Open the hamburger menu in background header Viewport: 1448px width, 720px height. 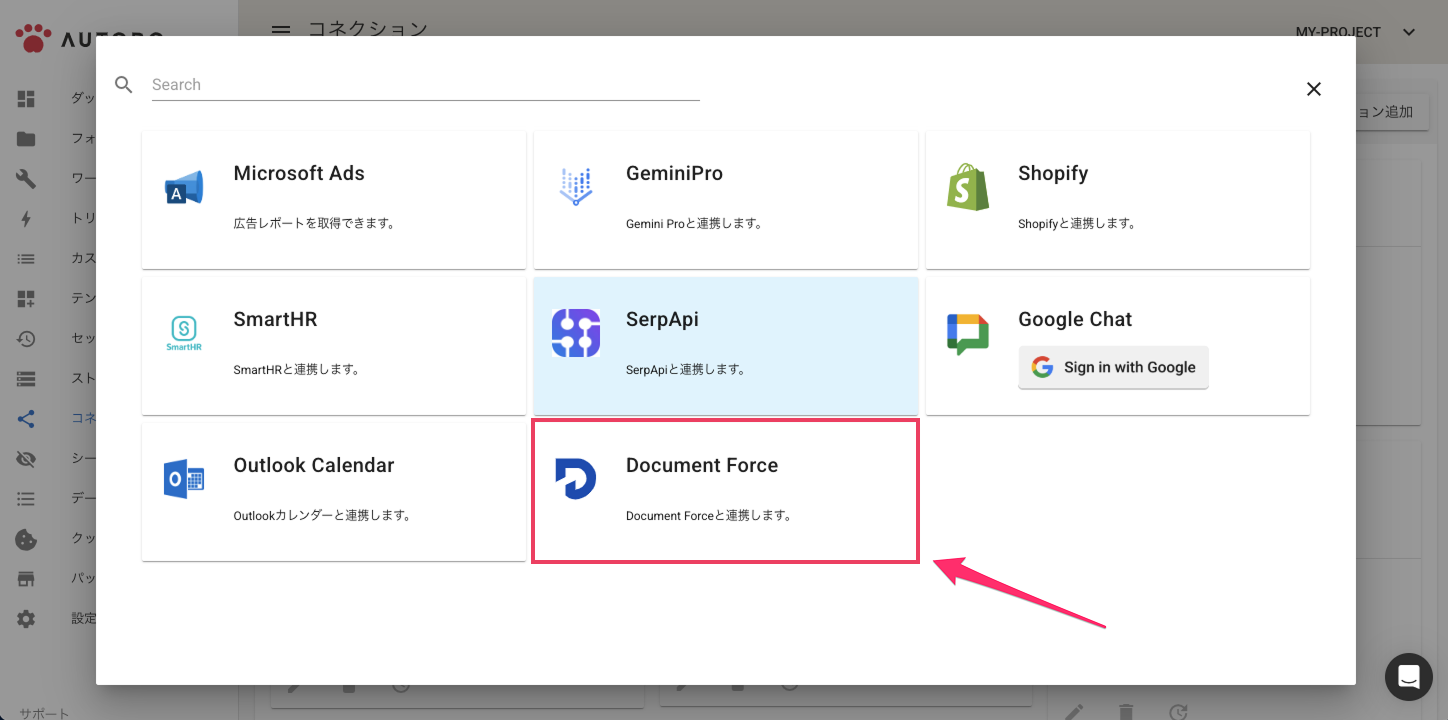[282, 29]
